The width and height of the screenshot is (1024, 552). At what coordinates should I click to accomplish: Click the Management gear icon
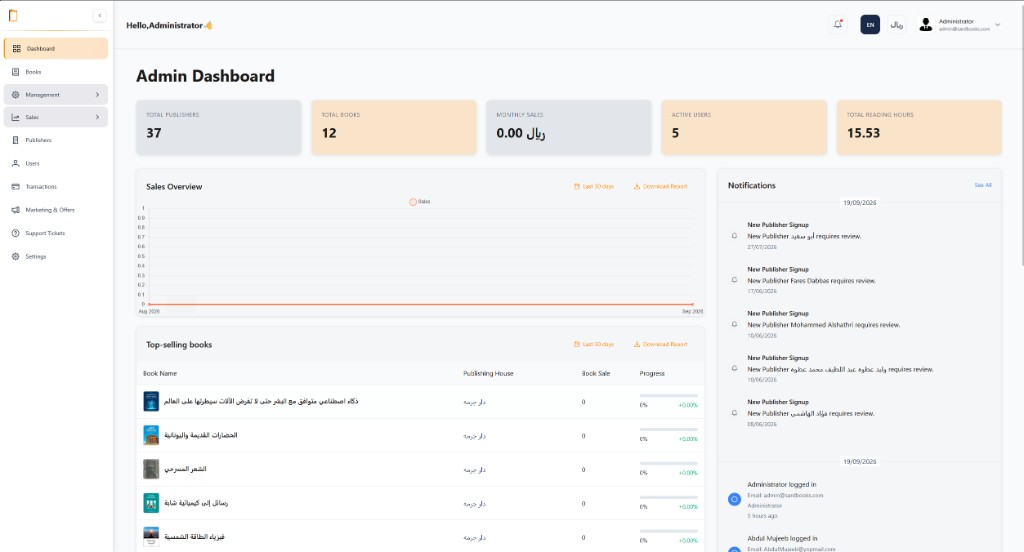(16, 95)
